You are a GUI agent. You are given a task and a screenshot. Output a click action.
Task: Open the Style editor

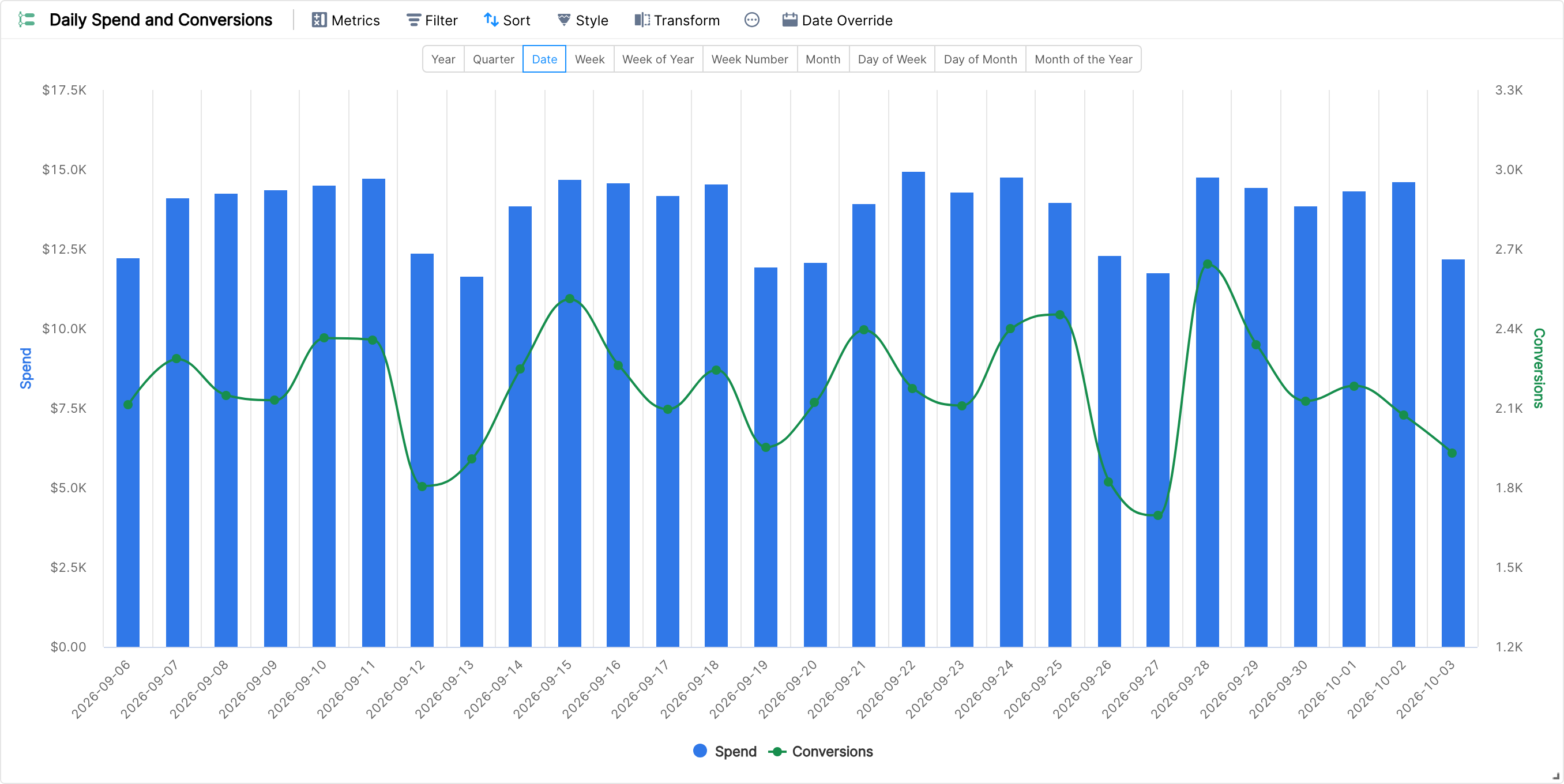(x=582, y=20)
